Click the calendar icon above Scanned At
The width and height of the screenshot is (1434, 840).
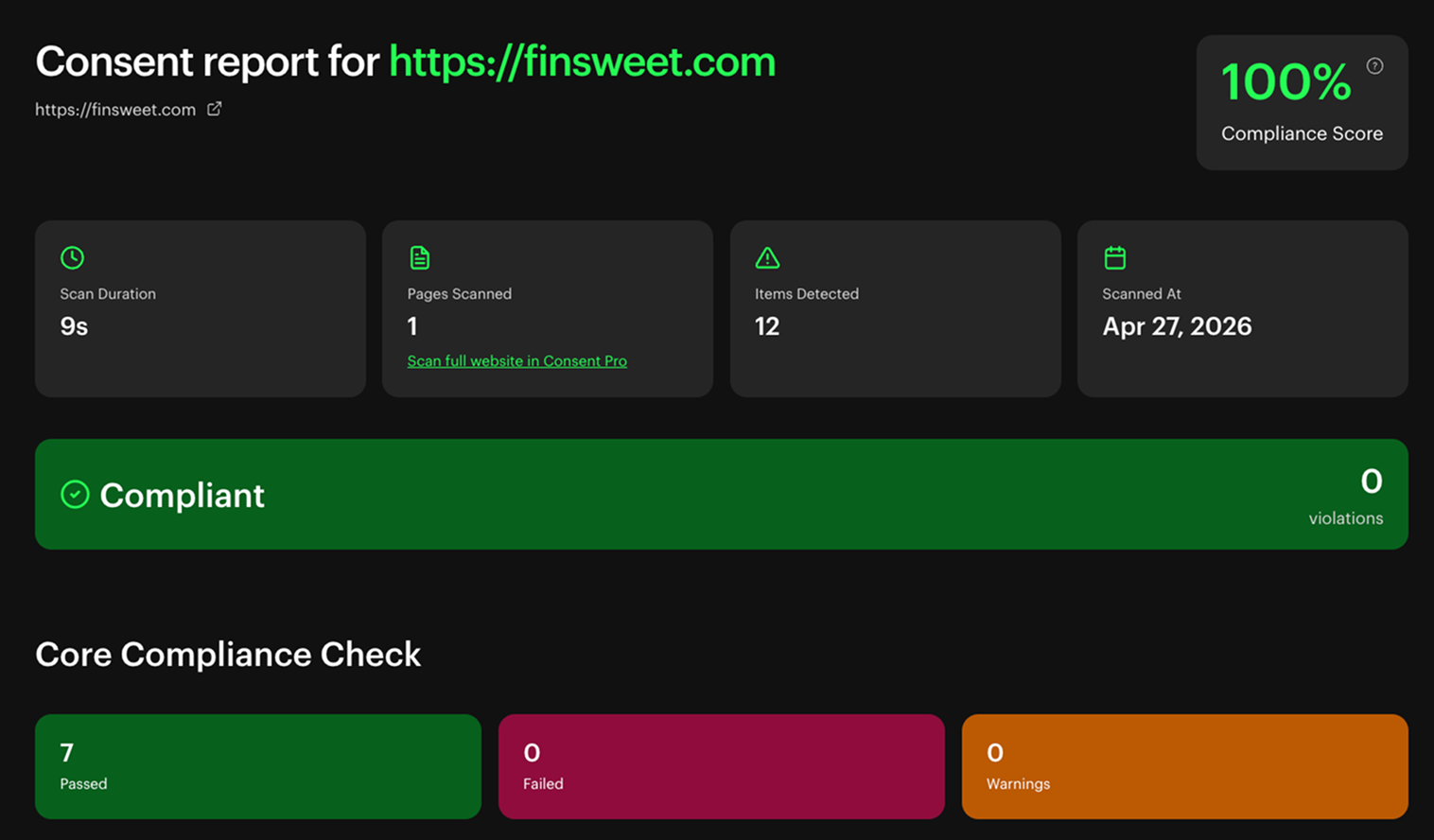[x=1114, y=257]
